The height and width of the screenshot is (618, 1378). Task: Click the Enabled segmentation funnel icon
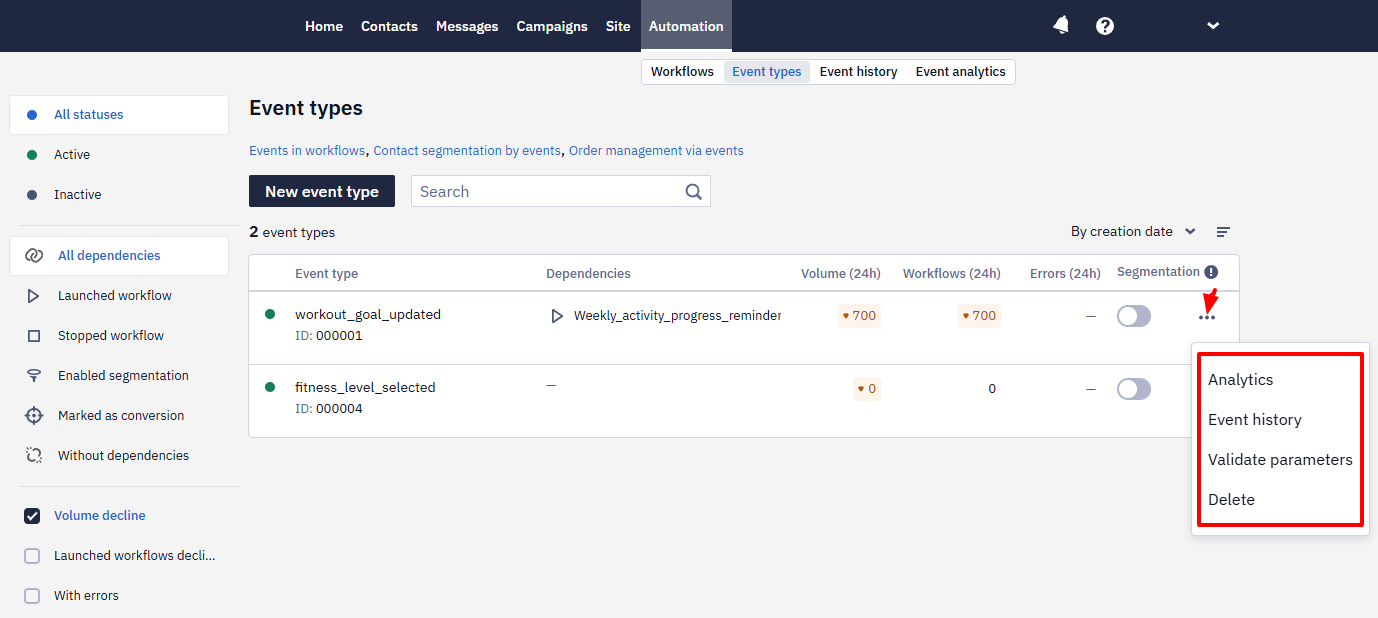tap(33, 376)
